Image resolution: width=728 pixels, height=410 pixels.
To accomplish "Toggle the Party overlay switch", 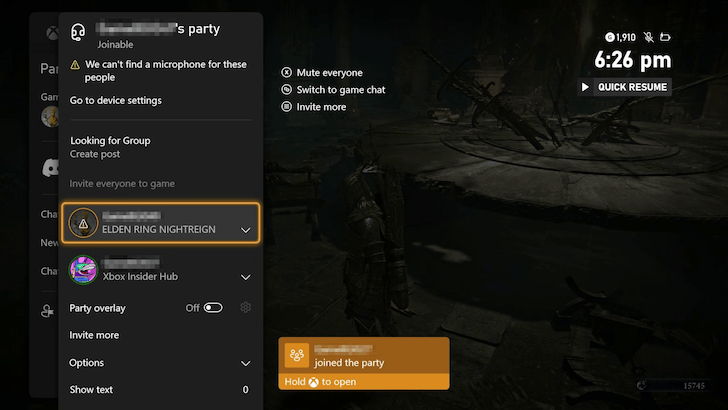I will click(x=213, y=308).
